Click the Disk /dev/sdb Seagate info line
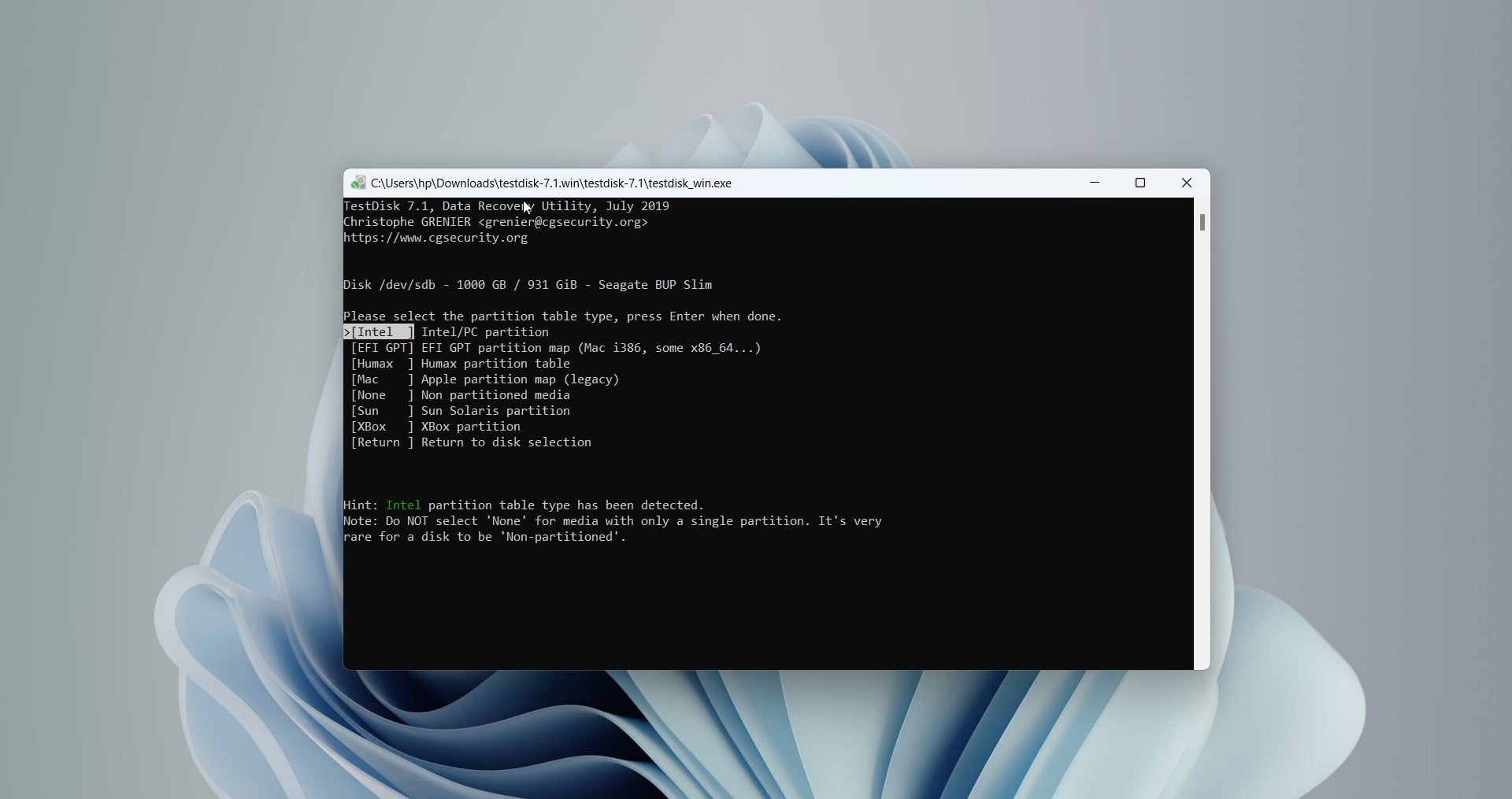The height and width of the screenshot is (799, 1512). 527,285
